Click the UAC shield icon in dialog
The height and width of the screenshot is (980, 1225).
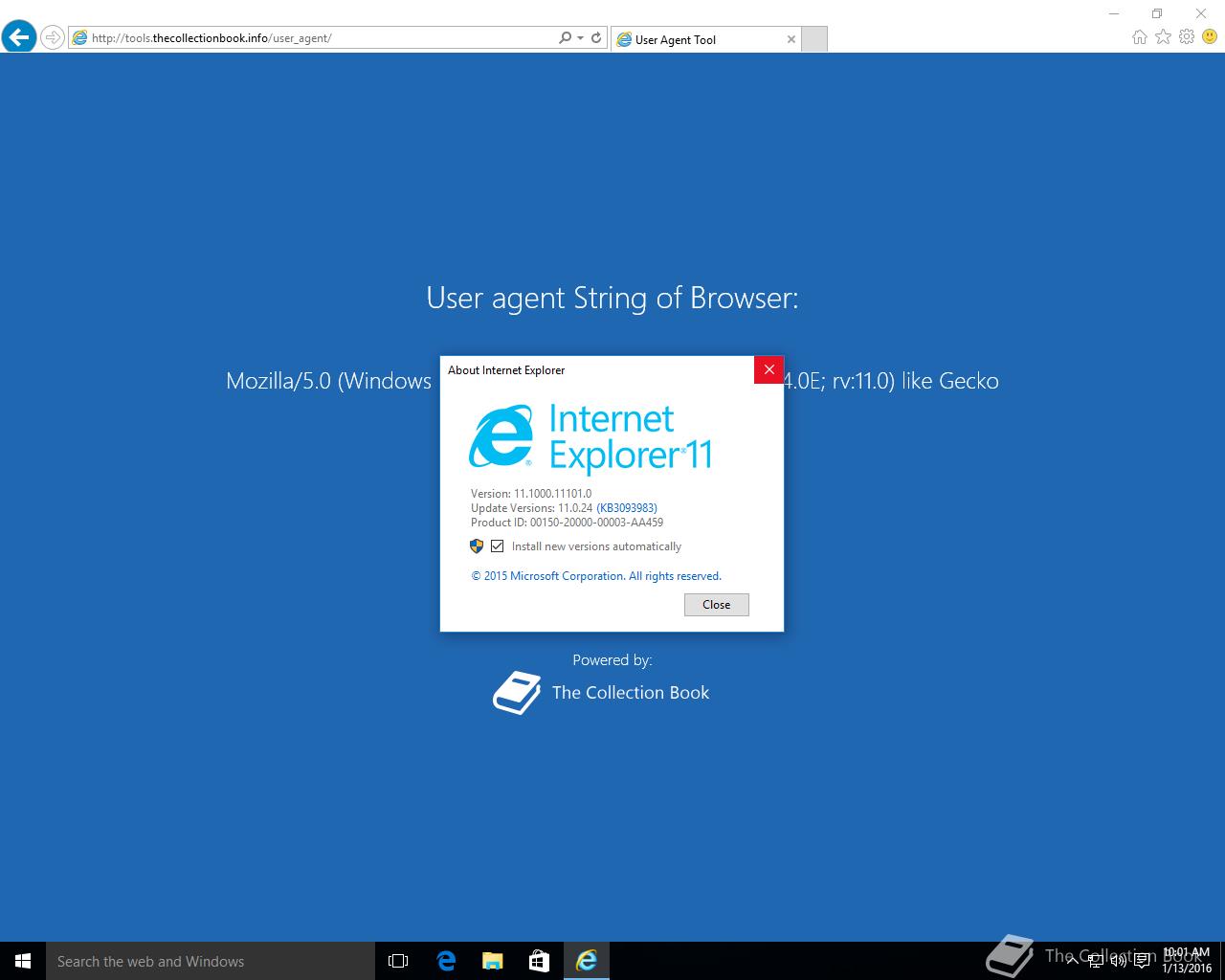[477, 546]
